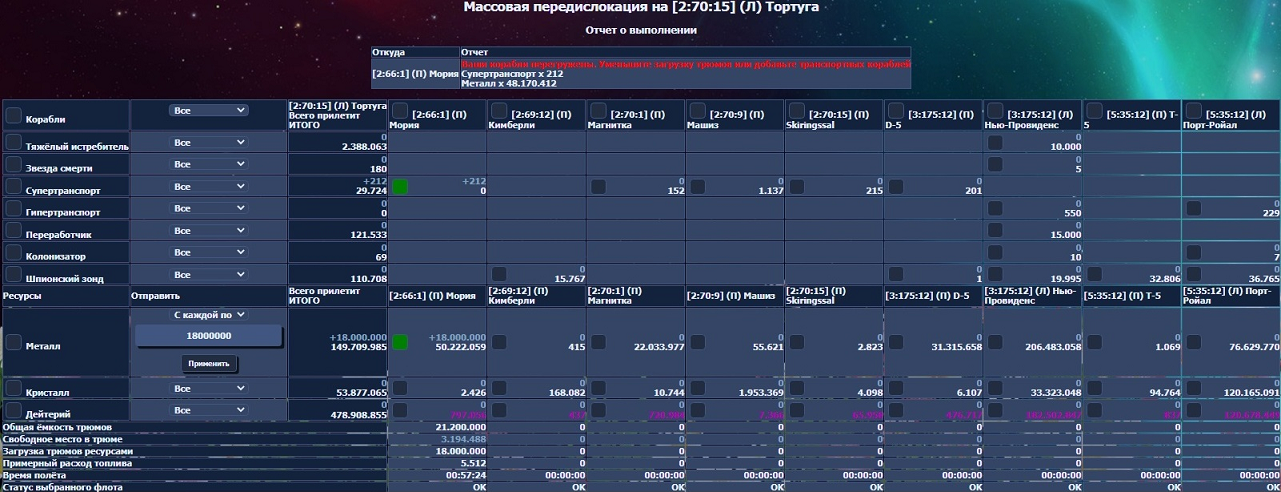1281x492 pixels.
Task: Select the Магнитка planet column checkbox
Action: point(597,111)
